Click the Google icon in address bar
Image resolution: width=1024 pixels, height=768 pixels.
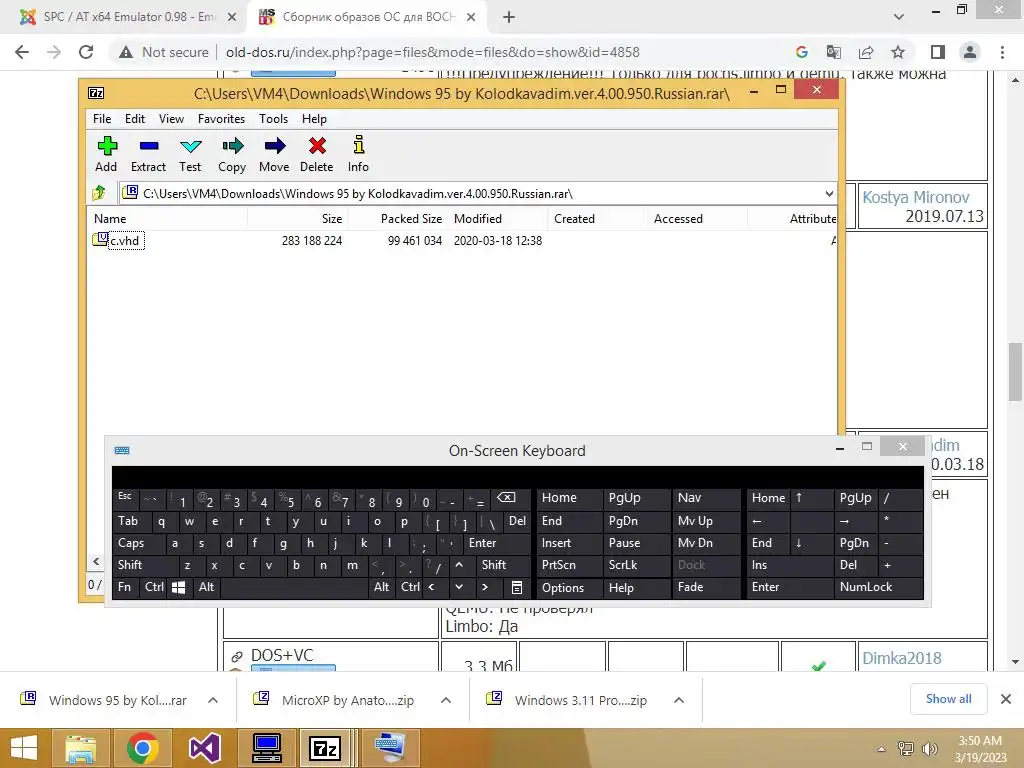802,52
